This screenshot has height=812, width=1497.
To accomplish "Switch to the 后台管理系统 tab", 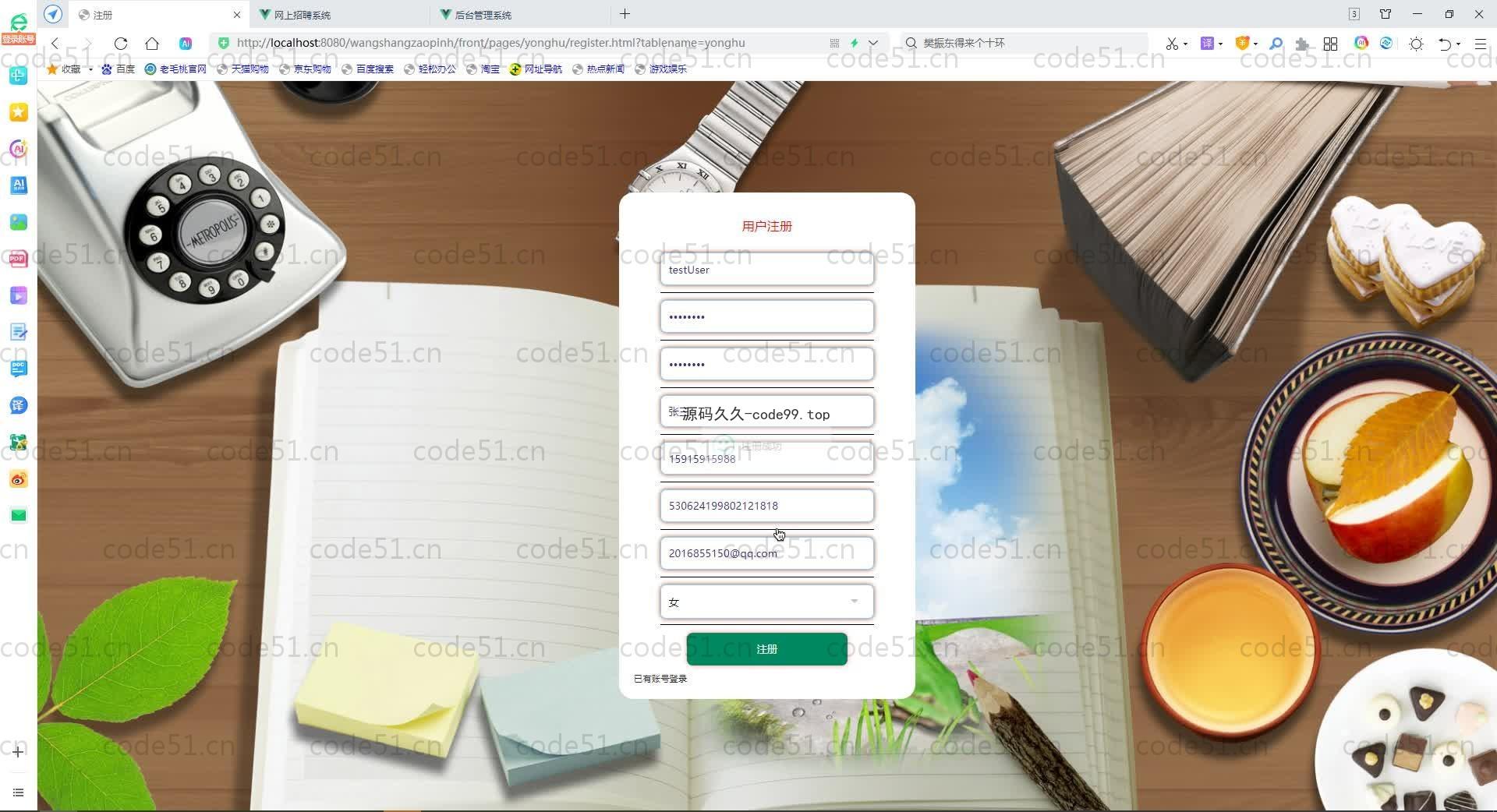I will tap(520, 15).
